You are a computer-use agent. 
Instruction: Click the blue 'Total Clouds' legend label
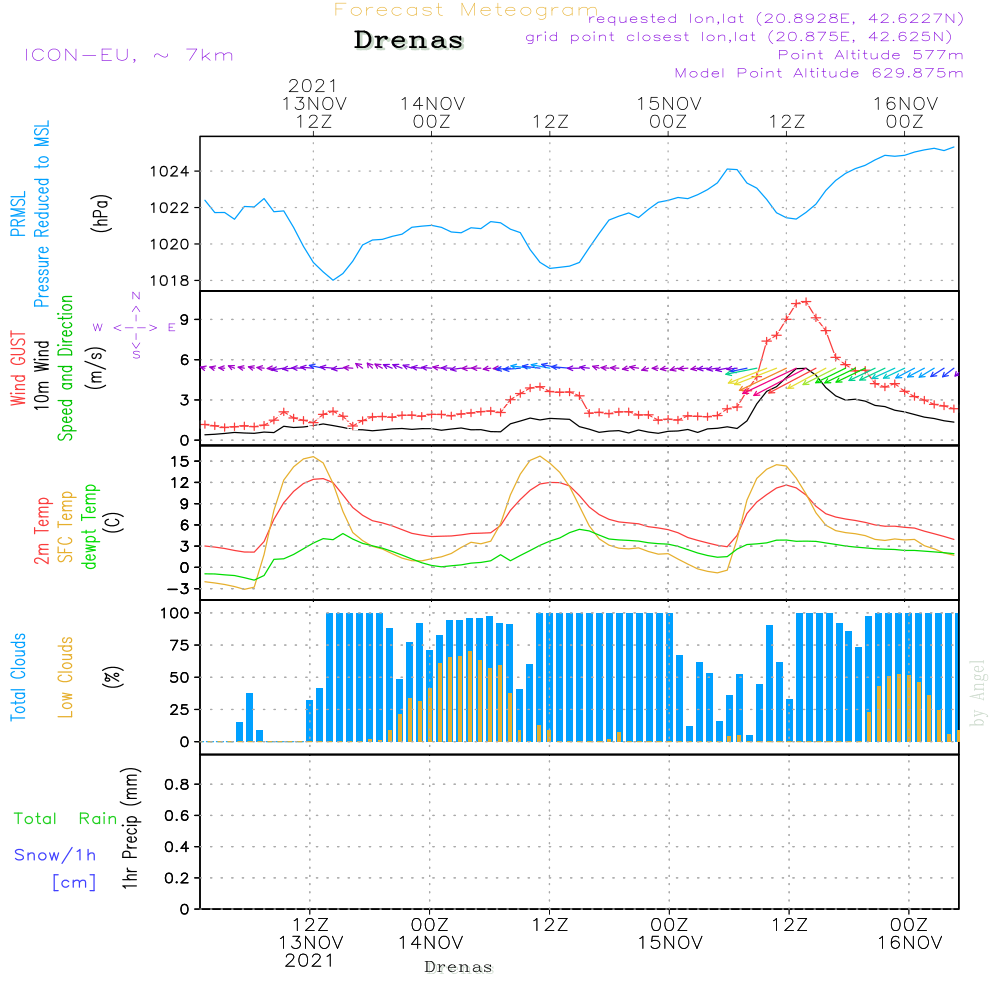point(18,677)
